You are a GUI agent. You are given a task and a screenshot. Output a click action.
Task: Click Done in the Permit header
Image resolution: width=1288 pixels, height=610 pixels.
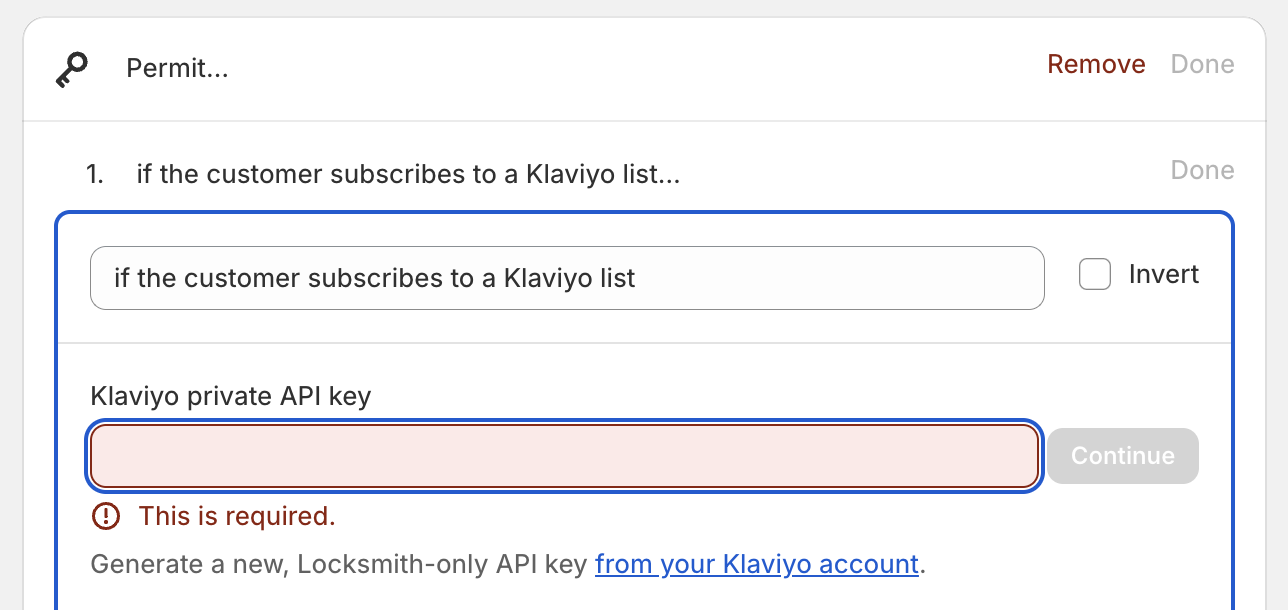(1203, 64)
